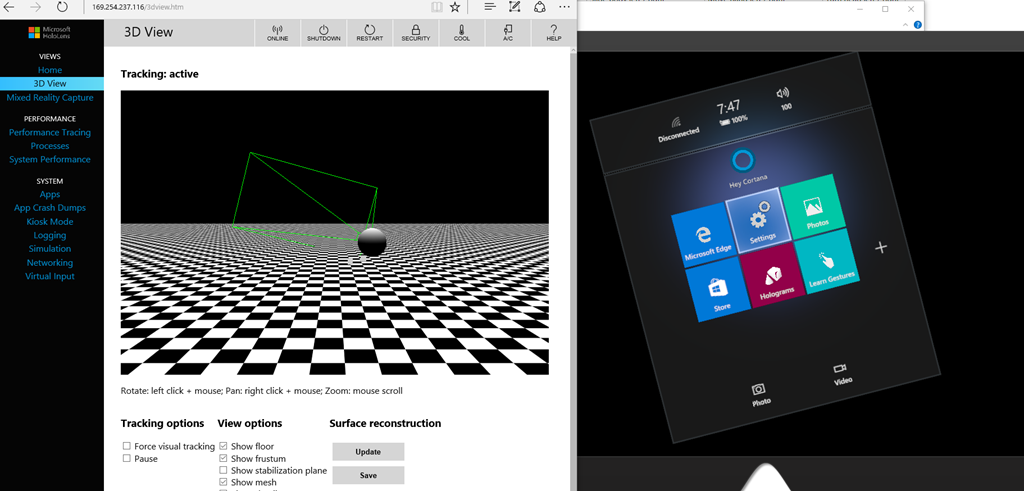Toggle the Pause tracking checkbox
This screenshot has height=491, width=1024.
(x=127, y=458)
